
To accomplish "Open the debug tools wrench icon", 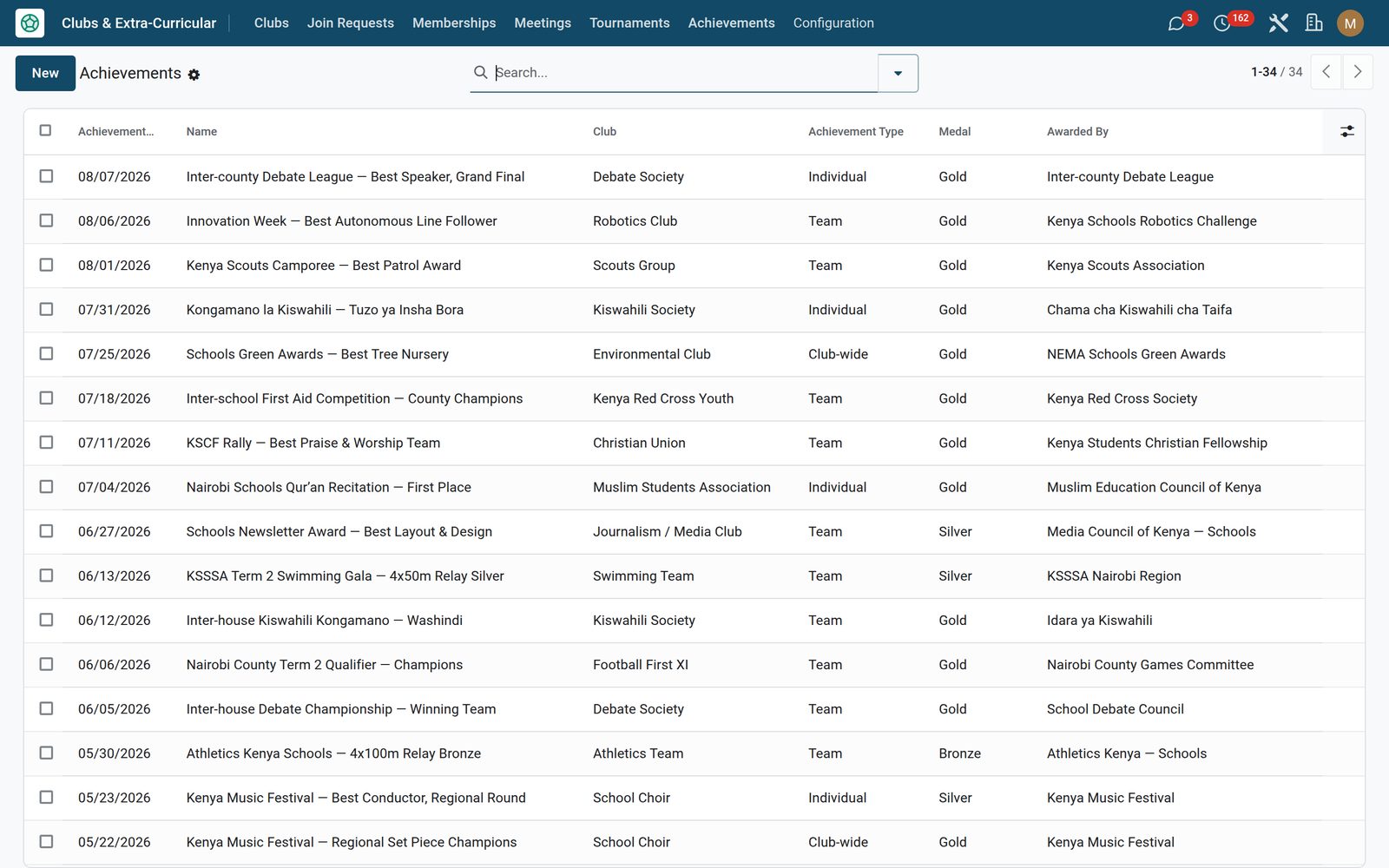I will pos(1278,23).
